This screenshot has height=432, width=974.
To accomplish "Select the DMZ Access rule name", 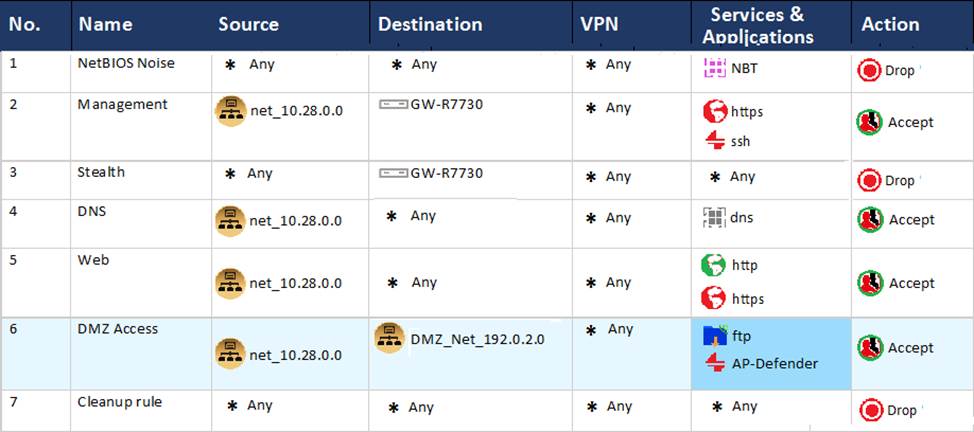I will (x=118, y=329).
